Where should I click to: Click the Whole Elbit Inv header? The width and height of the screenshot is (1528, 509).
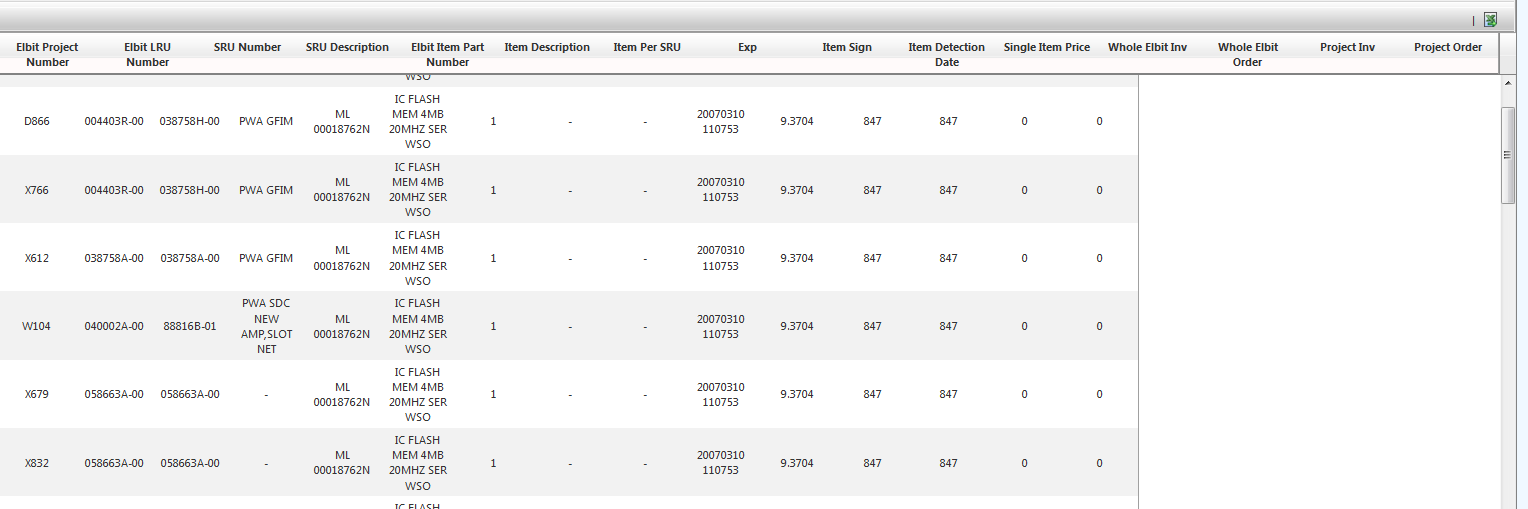pos(1147,47)
